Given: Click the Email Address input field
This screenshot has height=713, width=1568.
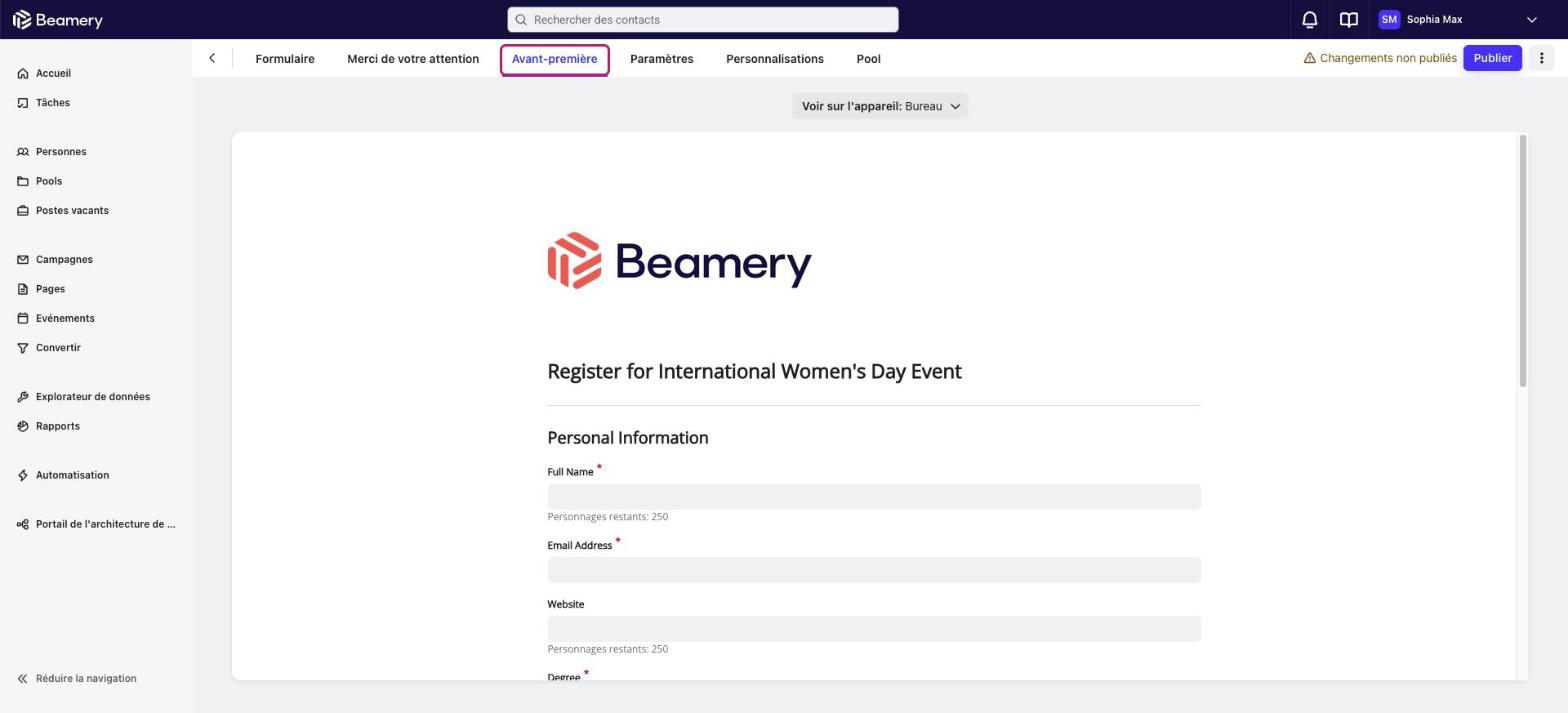Looking at the screenshot, I should point(874,570).
